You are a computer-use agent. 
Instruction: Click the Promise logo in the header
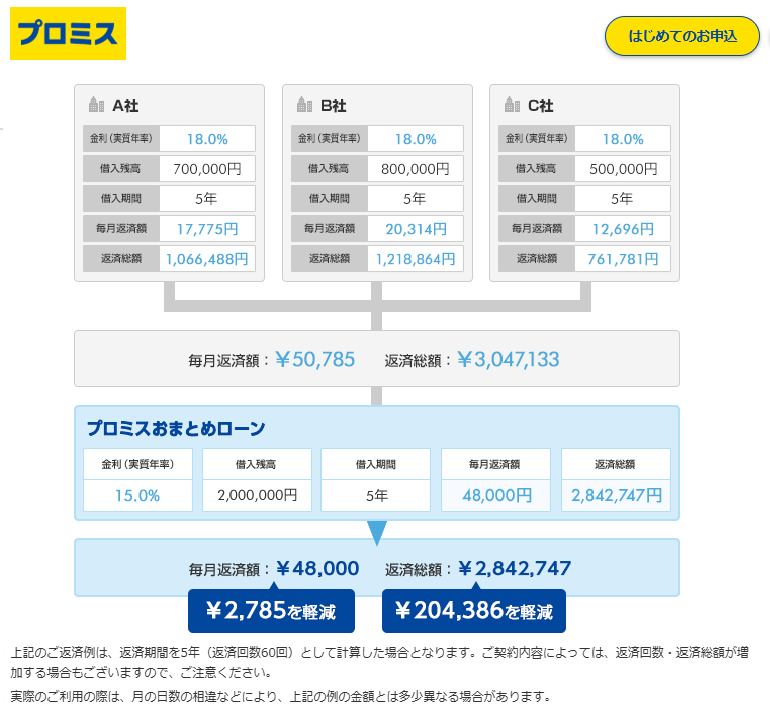[x=68, y=34]
